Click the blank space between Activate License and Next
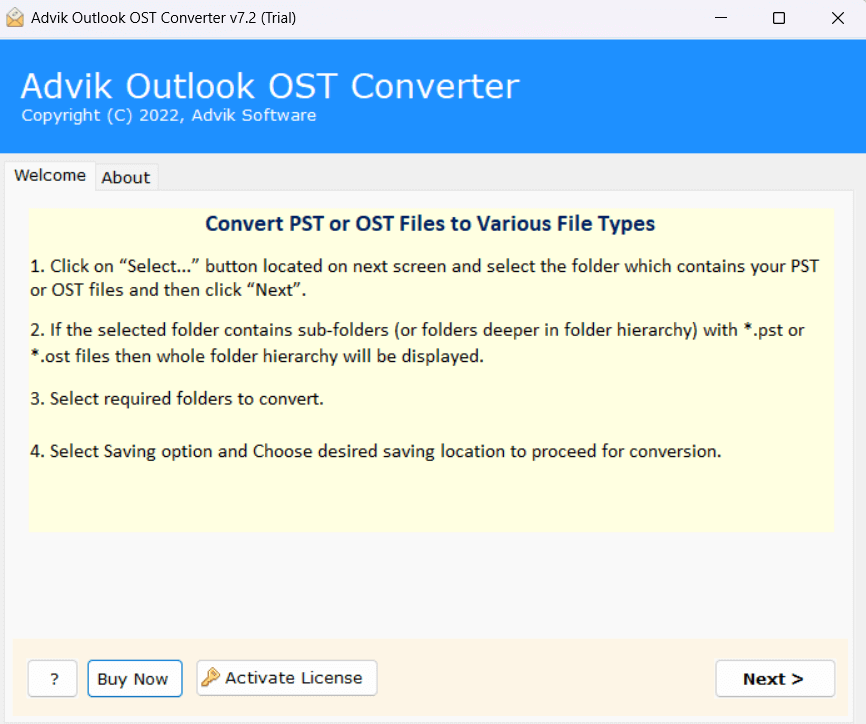This screenshot has height=724, width=866. tap(545, 679)
